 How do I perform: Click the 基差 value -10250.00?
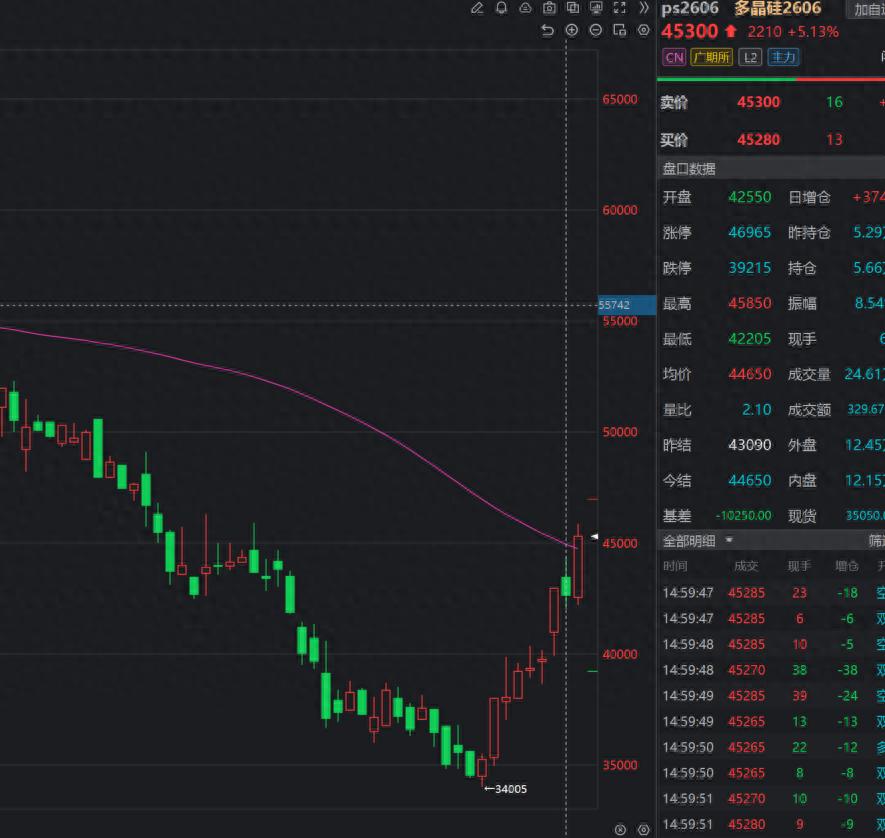tap(743, 516)
